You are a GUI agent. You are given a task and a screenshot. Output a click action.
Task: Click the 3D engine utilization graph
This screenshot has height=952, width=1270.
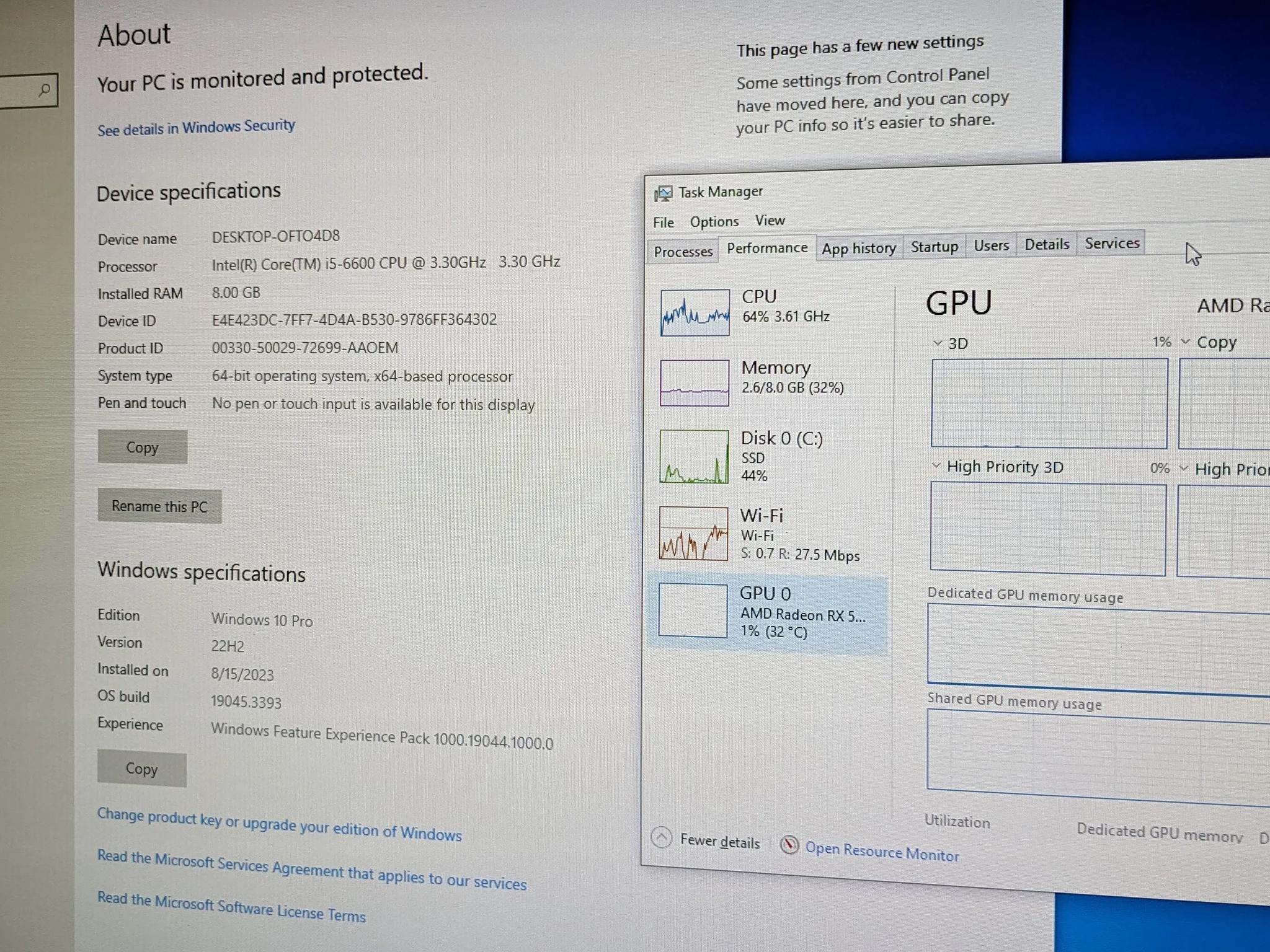click(1049, 403)
